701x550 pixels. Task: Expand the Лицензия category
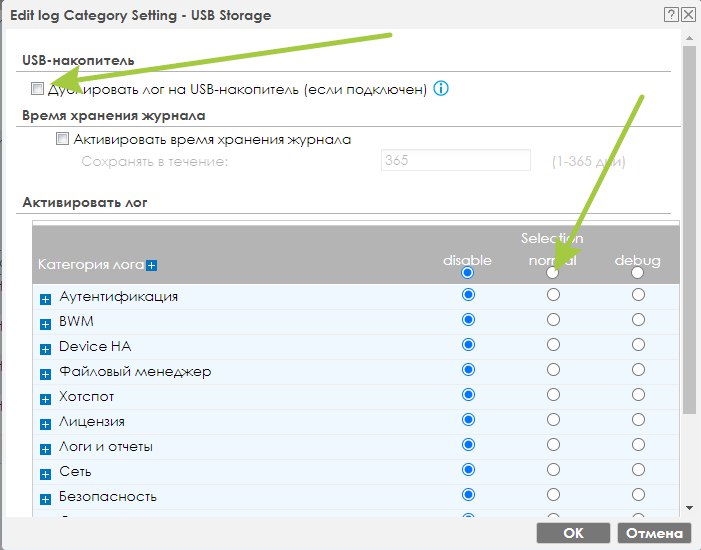(x=46, y=423)
